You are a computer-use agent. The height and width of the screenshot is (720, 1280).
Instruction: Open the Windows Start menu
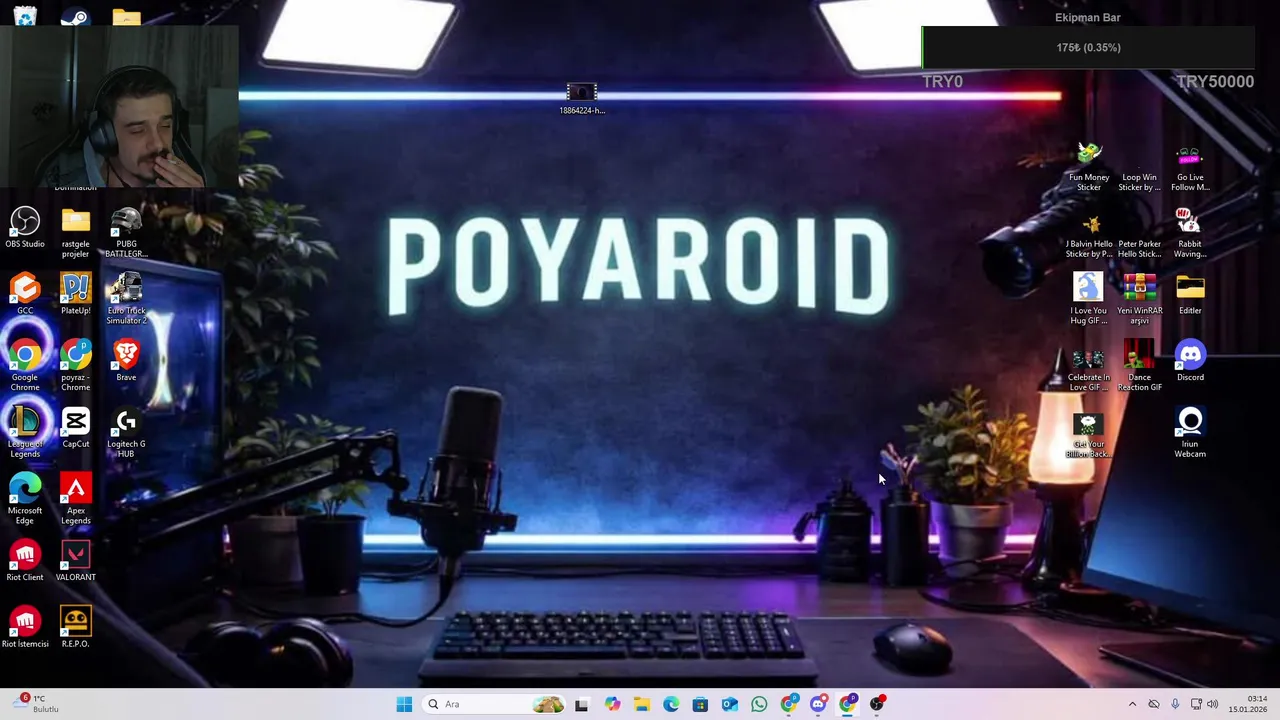pos(404,704)
